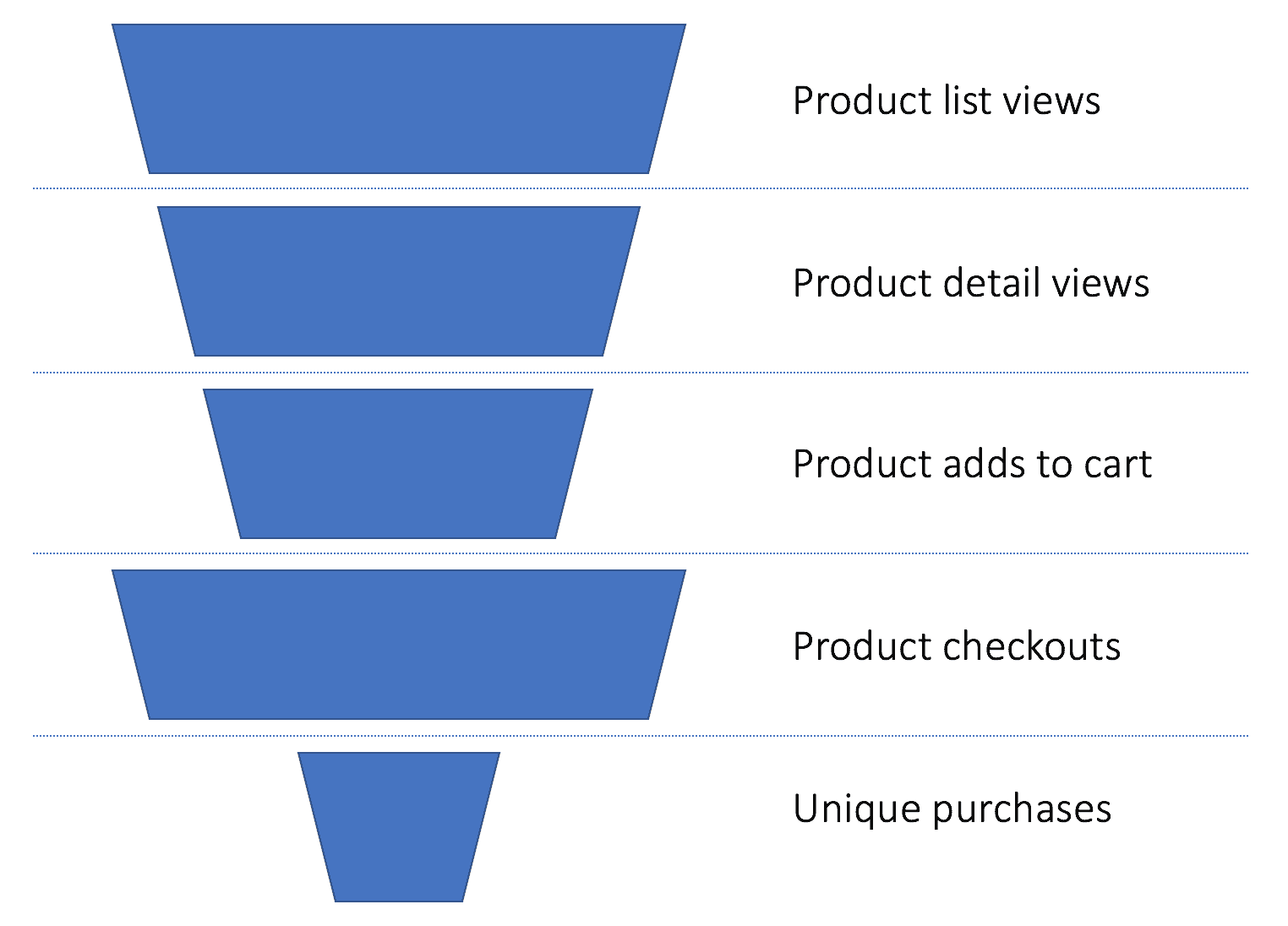
Task: Select the "Product detail views" text label
Action: [970, 282]
